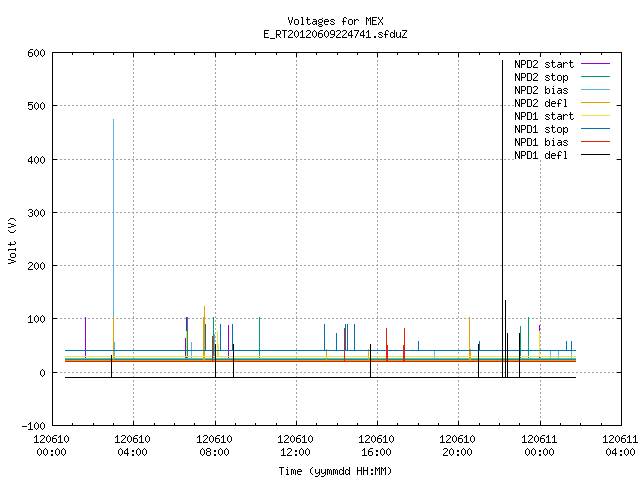Click the 'Volt (V)' y-axis label
This screenshot has width=640, height=480.
[12, 240]
